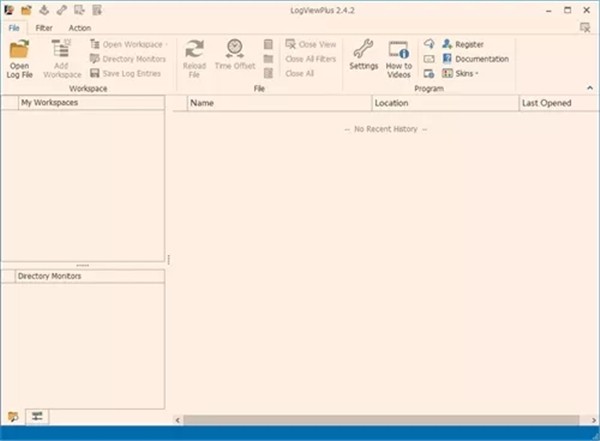The height and width of the screenshot is (441, 600).
Task: Sort by the Name column header
Action: pos(279,103)
